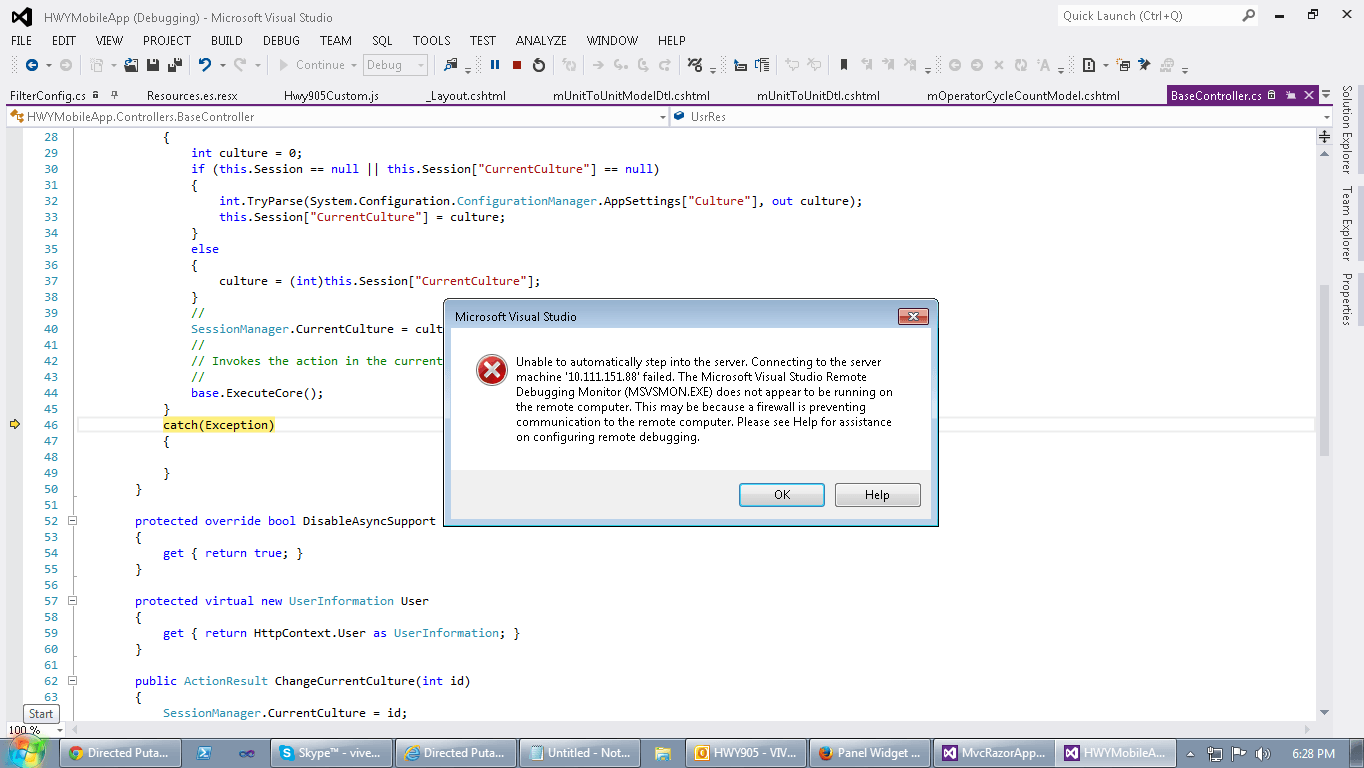
Task: Collapse the outlining at line 57
Action: 72,601
